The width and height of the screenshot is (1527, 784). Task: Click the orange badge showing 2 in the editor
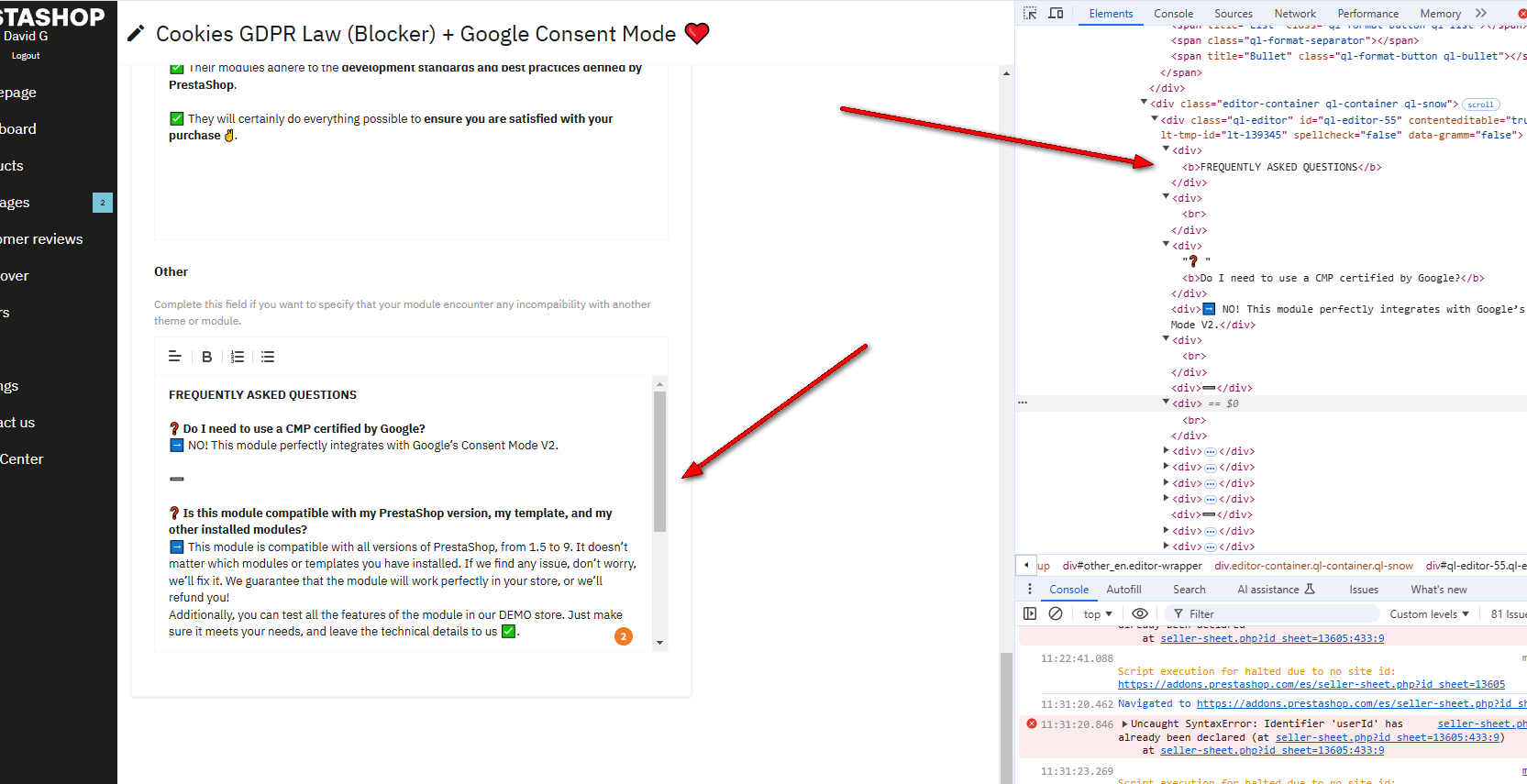[624, 636]
